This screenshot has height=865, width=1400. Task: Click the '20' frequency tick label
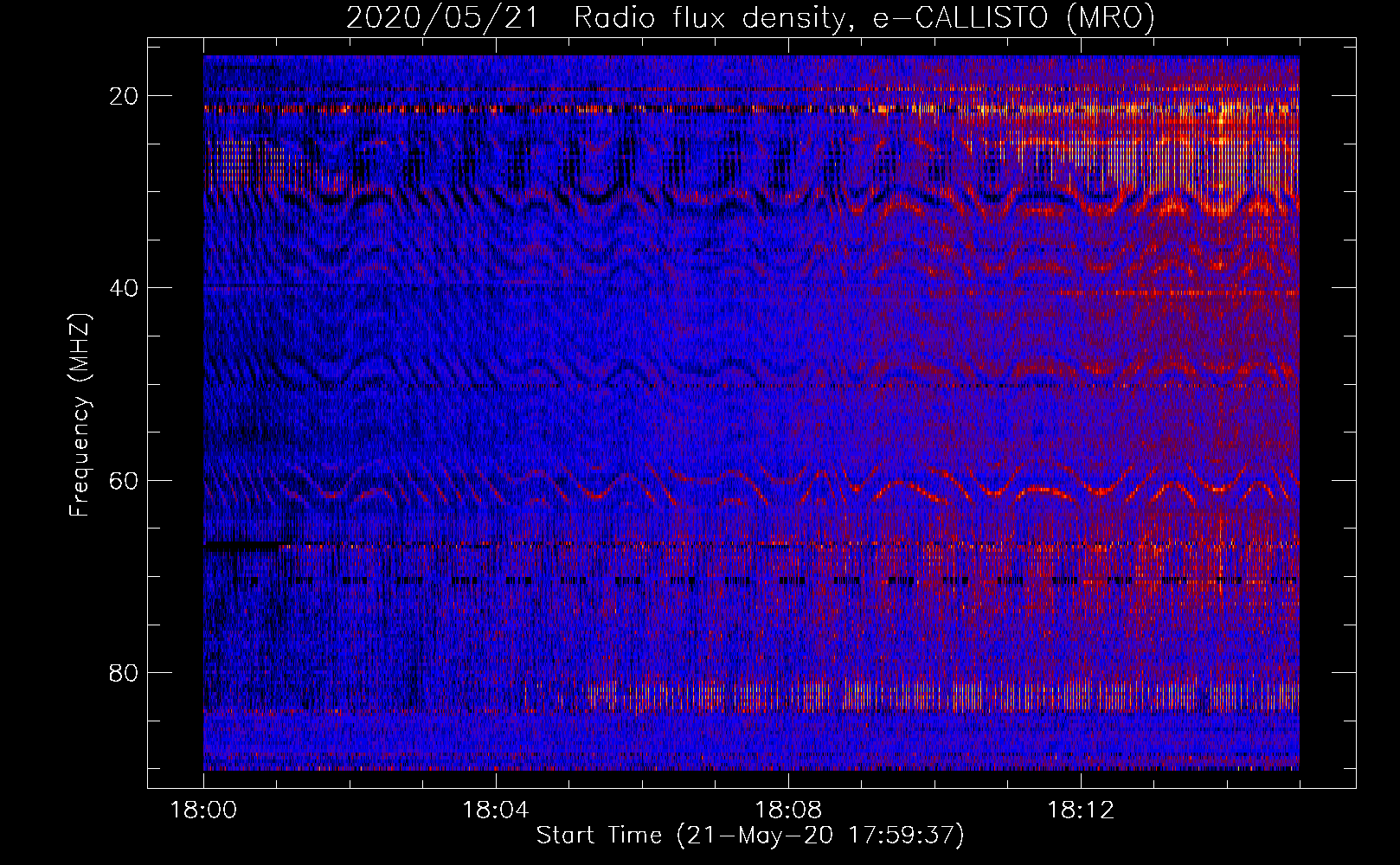[x=124, y=96]
